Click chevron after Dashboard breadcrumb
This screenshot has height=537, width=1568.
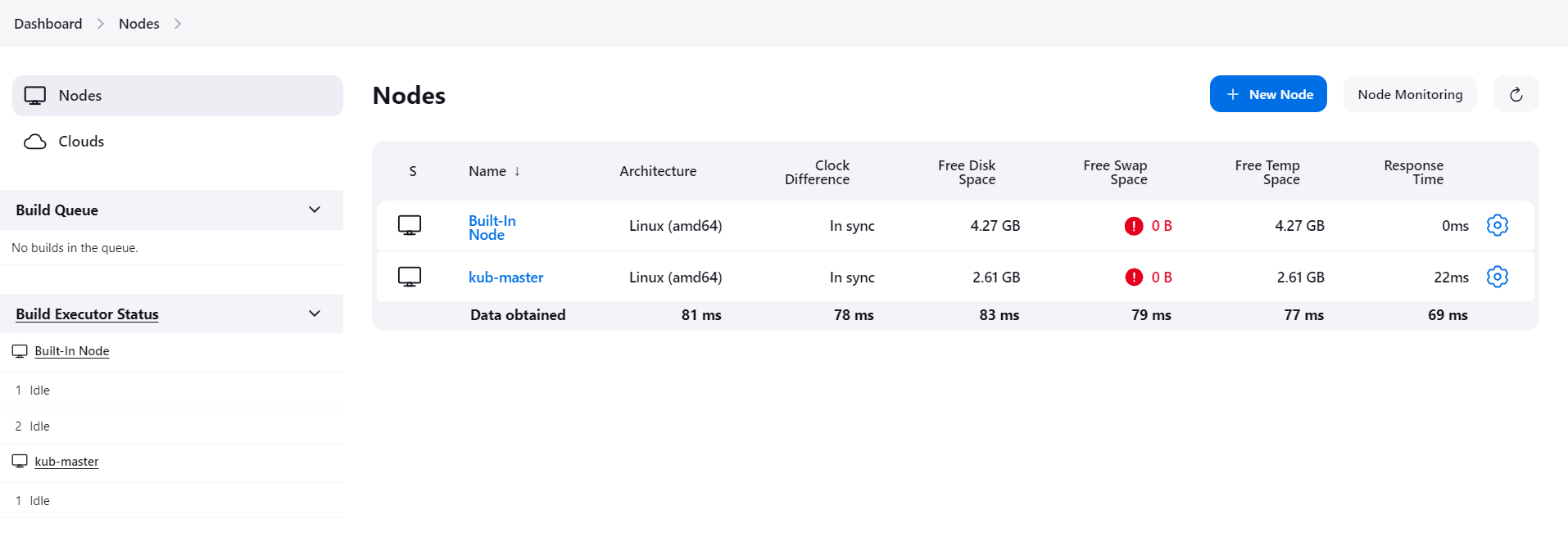point(101,24)
